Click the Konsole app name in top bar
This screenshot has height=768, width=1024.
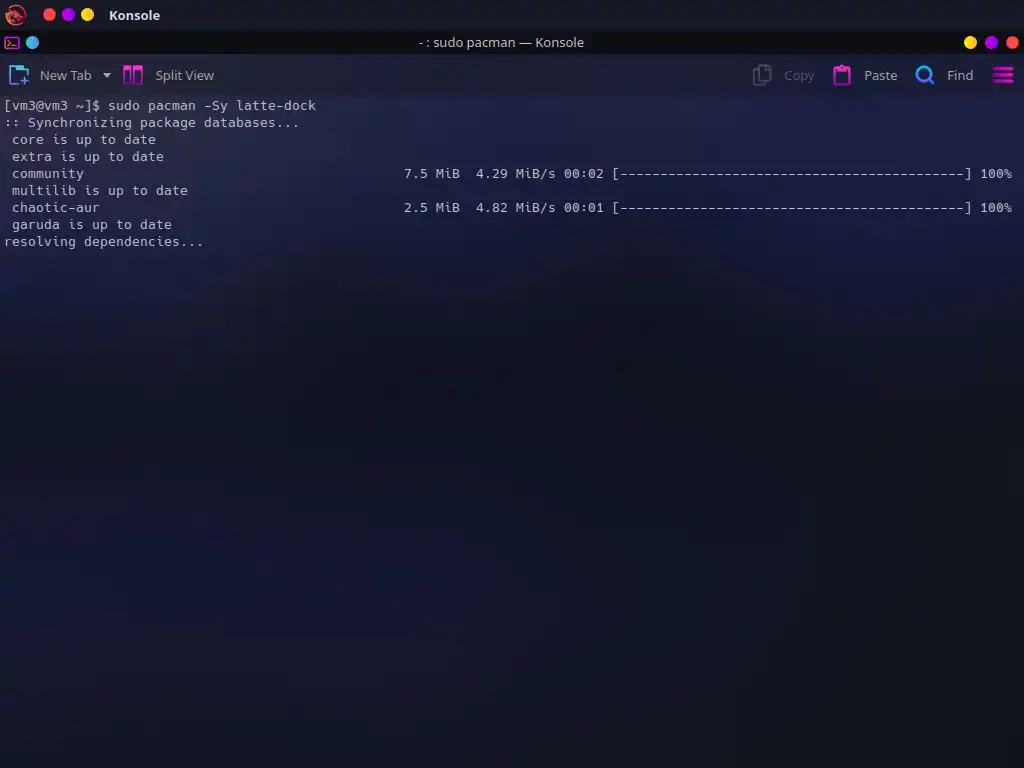[135, 15]
